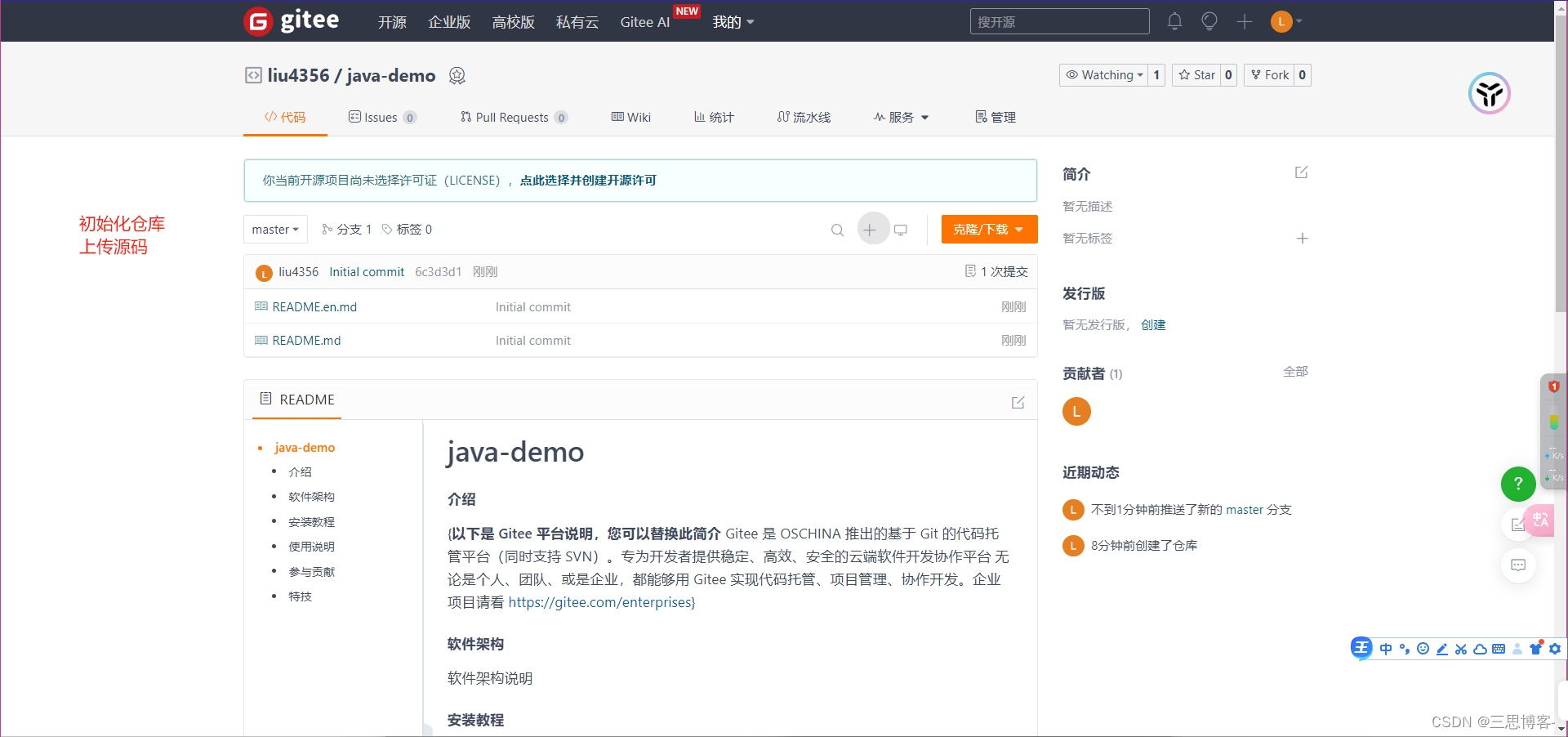The height and width of the screenshot is (737, 1568).
Task: Click 企业版 in the top navigation
Action: (449, 22)
